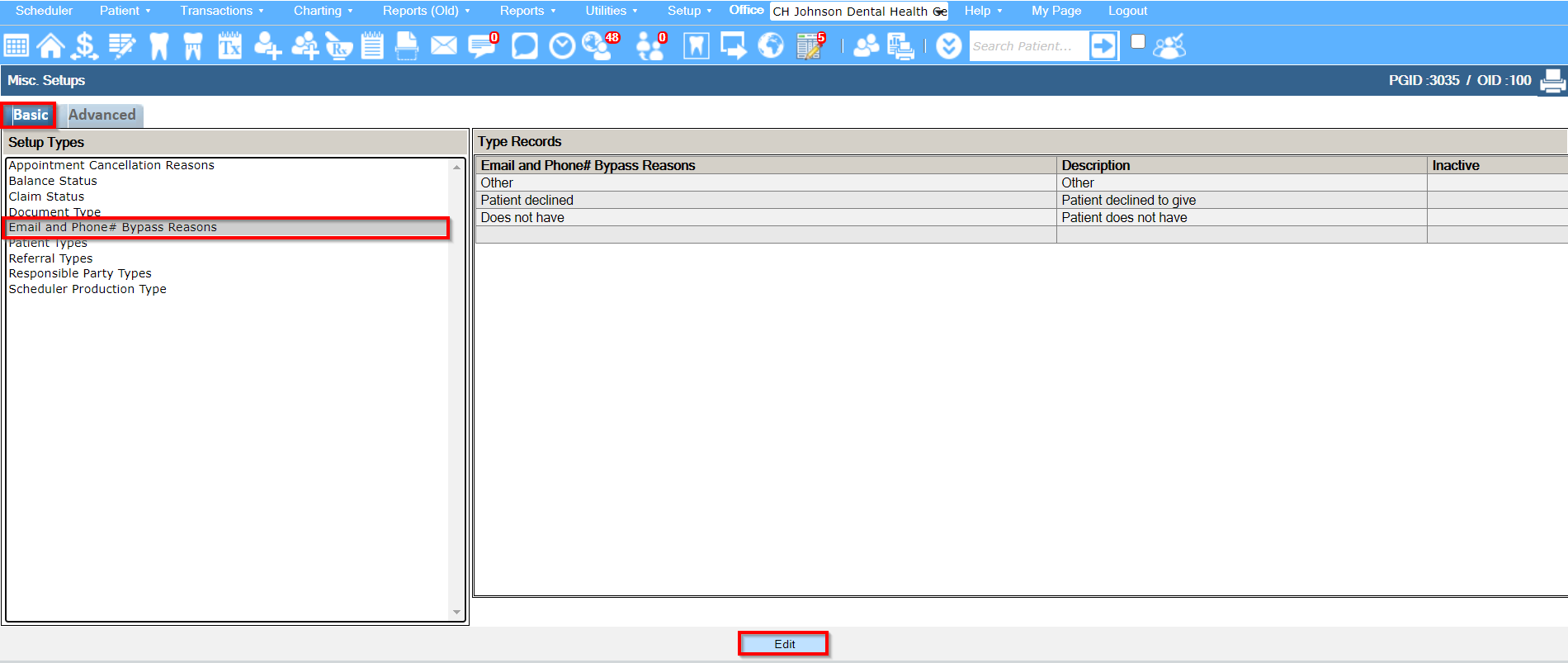
Task: Open the dollar sign transactions icon
Action: click(x=84, y=45)
